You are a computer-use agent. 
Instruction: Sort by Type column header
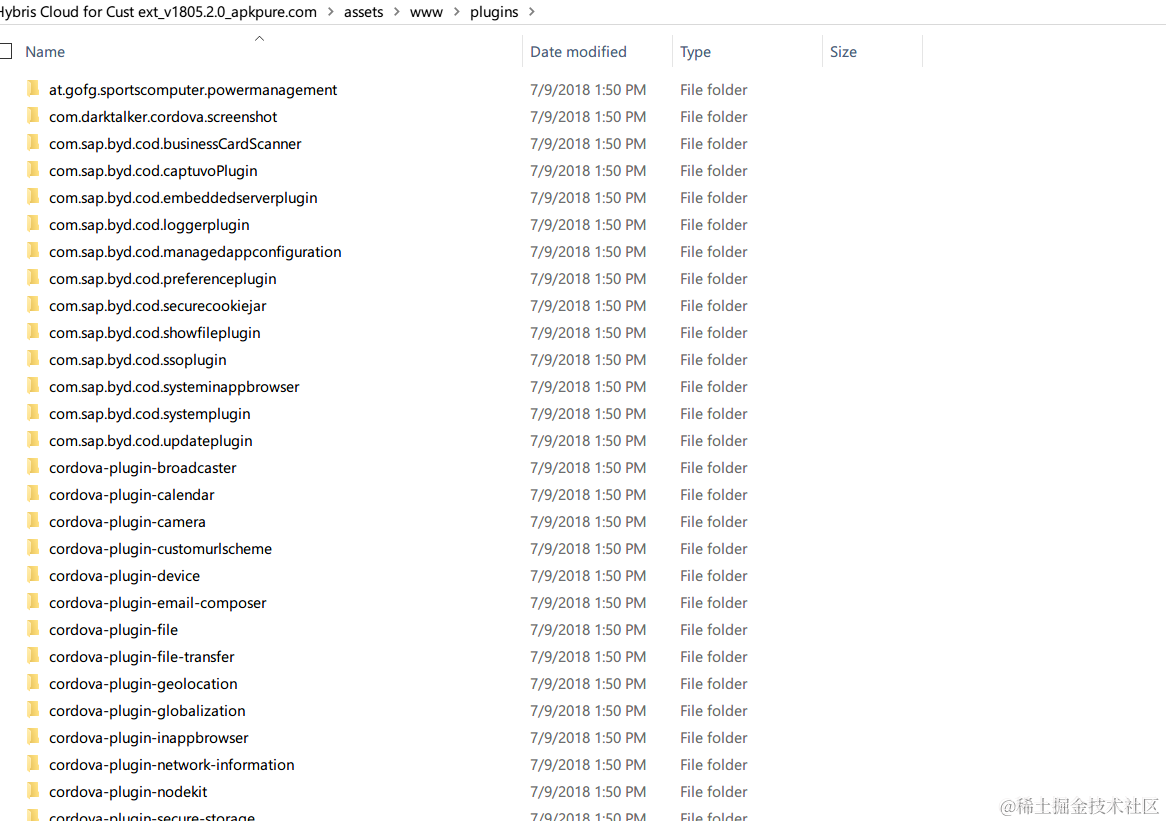pos(695,52)
